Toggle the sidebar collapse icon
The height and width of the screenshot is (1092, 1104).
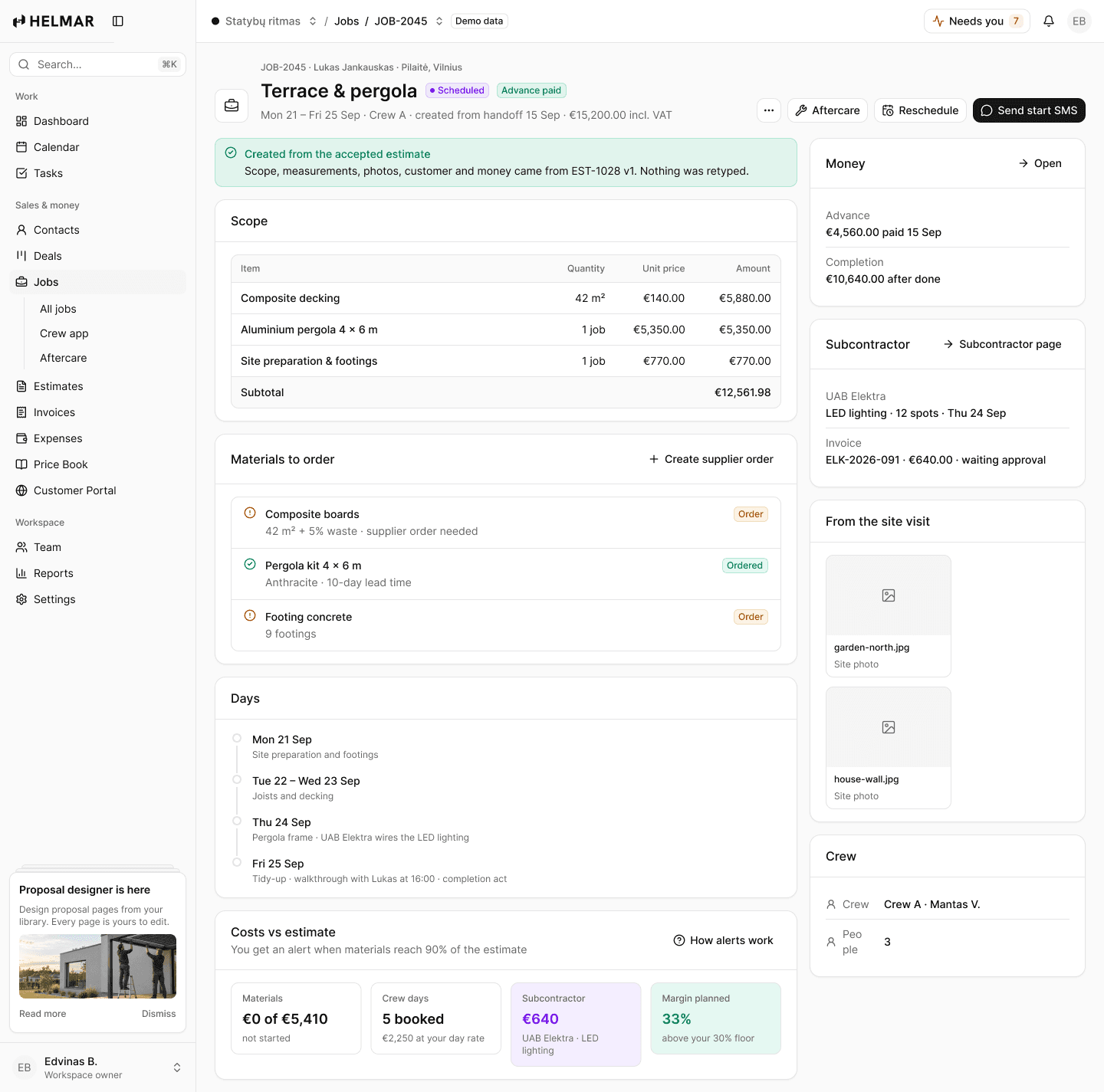[118, 21]
